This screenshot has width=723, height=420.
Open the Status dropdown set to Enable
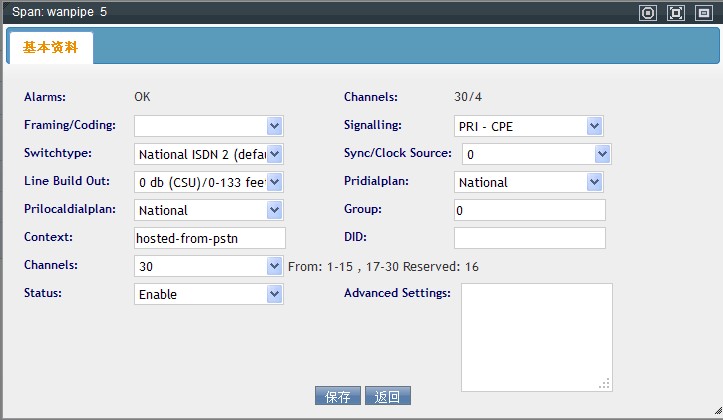click(209, 294)
